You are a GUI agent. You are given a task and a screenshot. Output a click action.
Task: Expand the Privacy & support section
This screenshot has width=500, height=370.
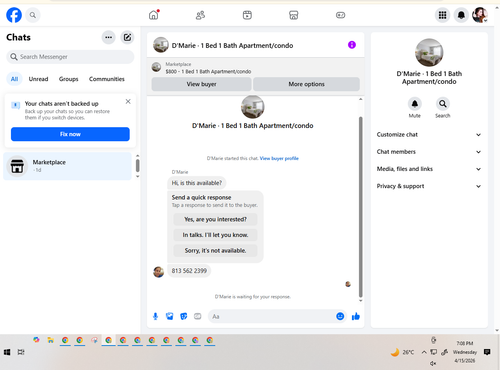[x=429, y=186]
